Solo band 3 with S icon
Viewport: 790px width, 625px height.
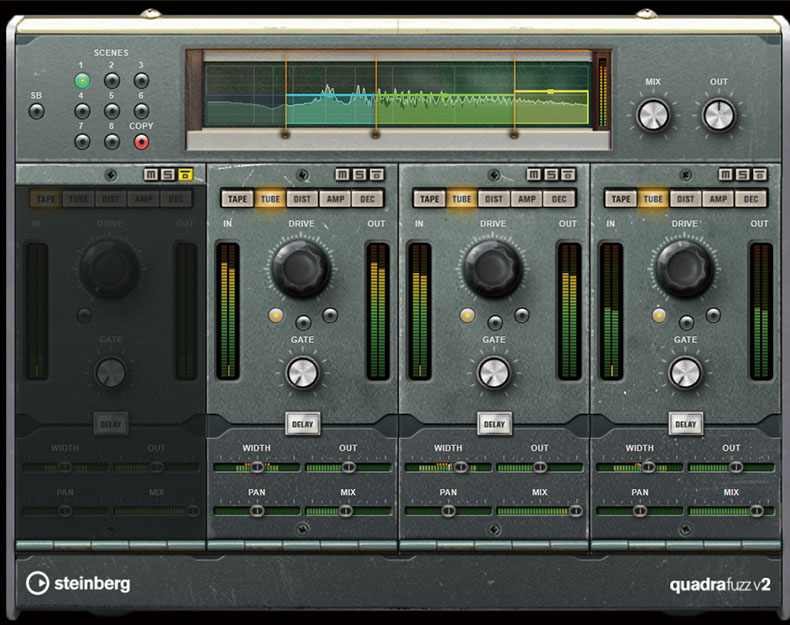551,175
